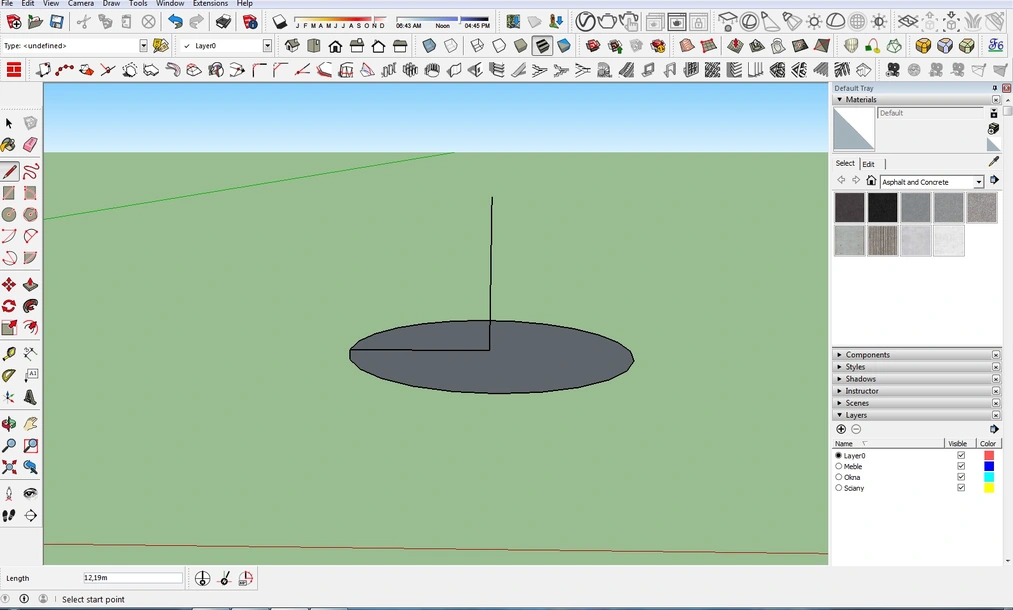Select the Rectangle drawing tool
This screenshot has height=610, width=1013.
tap(11, 193)
